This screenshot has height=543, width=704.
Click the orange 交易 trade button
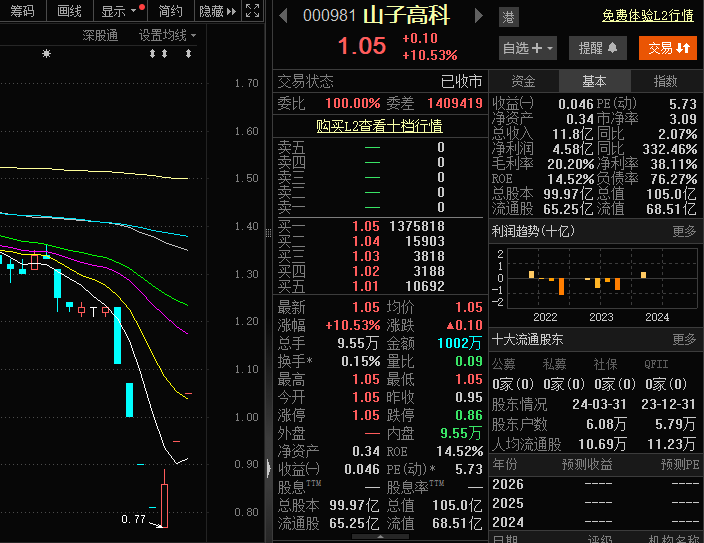pyautogui.click(x=668, y=48)
